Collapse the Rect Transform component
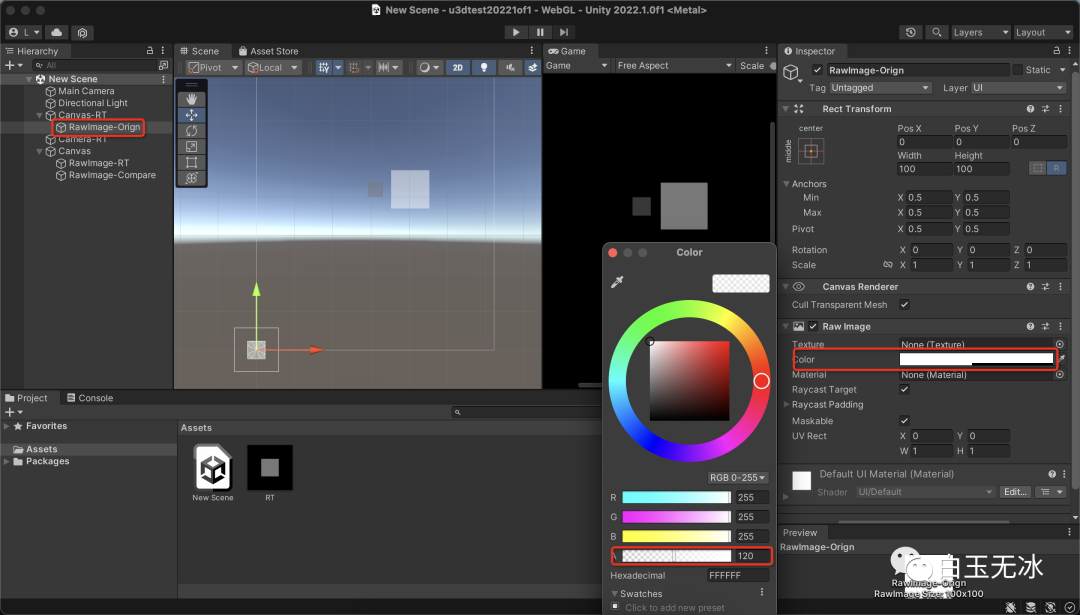Screen dimensions: 1080x615 coord(786,109)
